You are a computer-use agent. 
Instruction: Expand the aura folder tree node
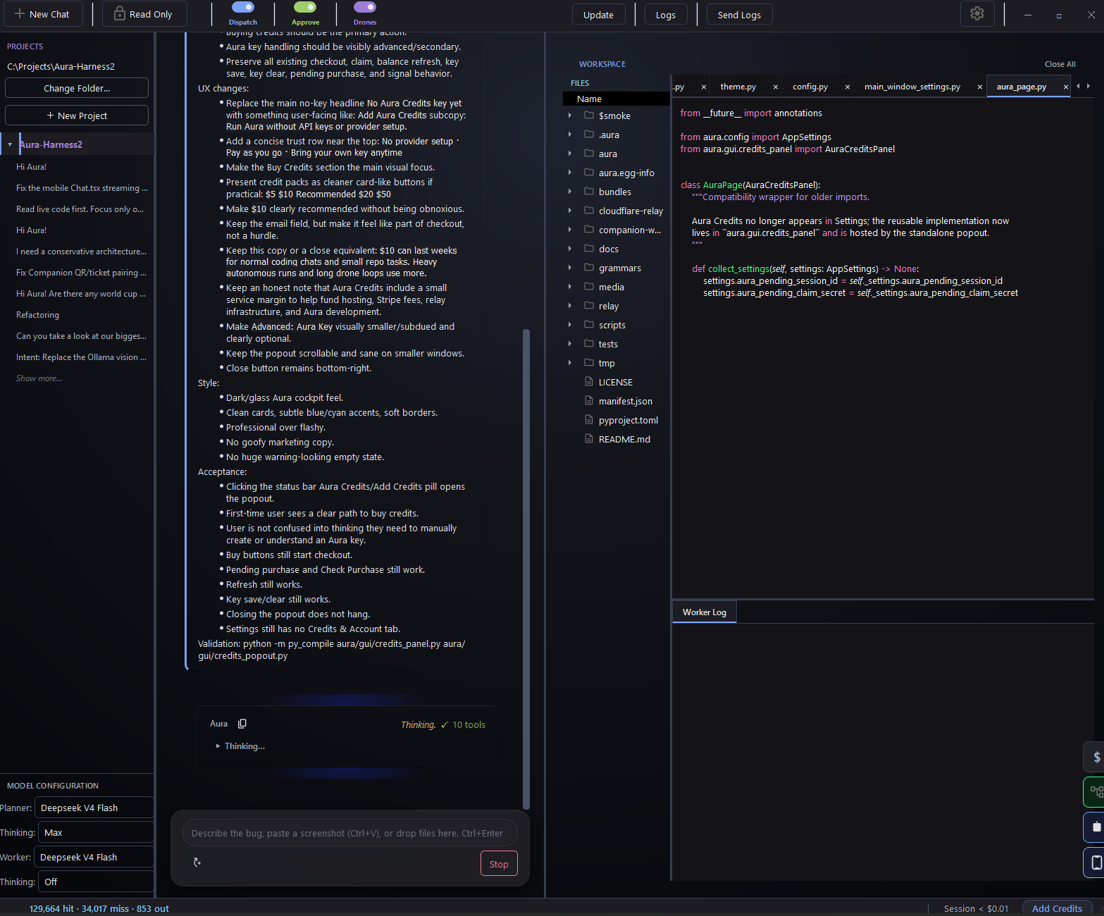point(570,153)
